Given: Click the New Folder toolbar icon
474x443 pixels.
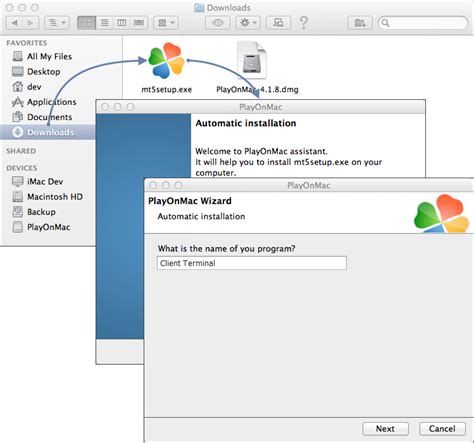Looking at the screenshot, I should (360, 23).
